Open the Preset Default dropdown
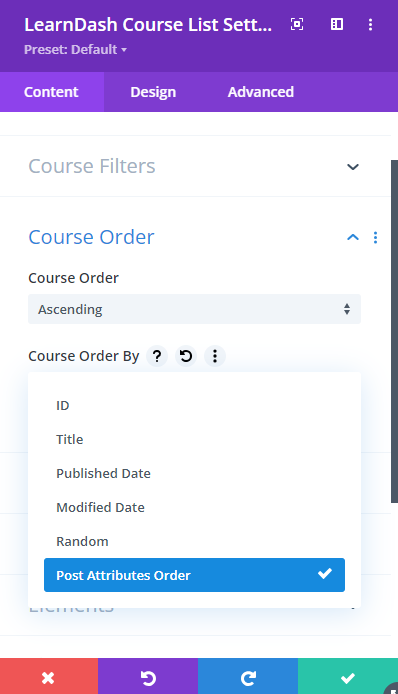398x694 pixels. point(75,49)
